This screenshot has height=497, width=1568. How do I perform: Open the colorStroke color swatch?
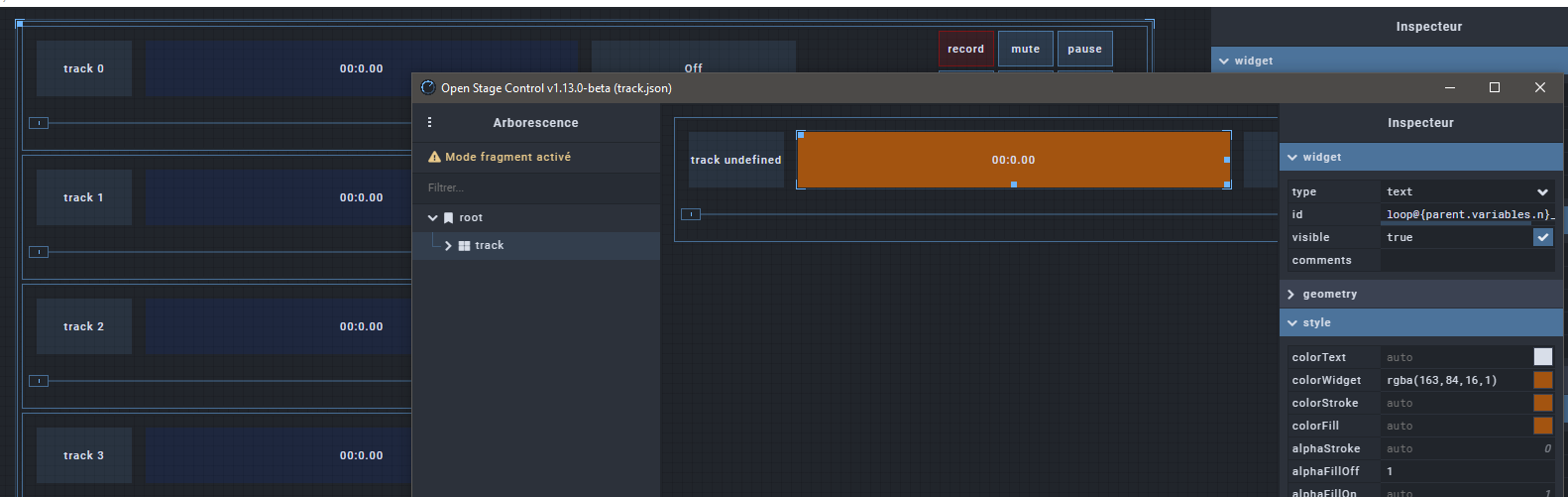click(1543, 403)
